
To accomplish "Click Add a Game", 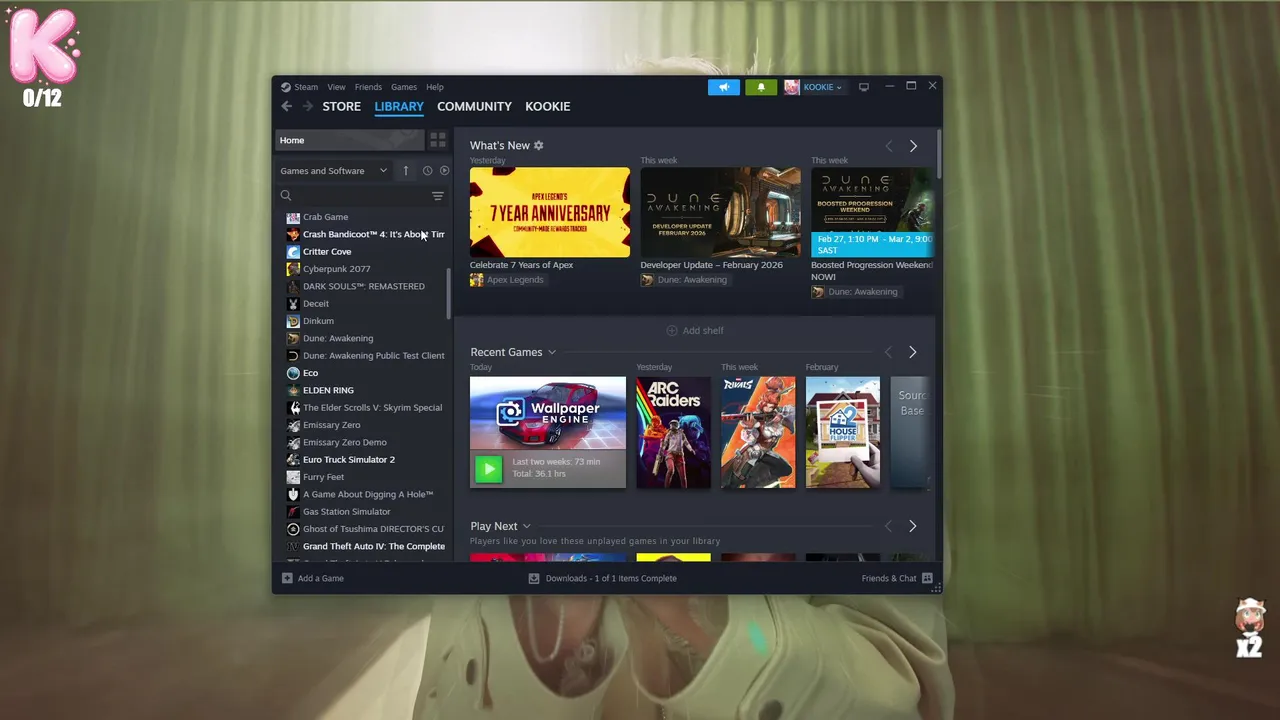I will pos(313,578).
